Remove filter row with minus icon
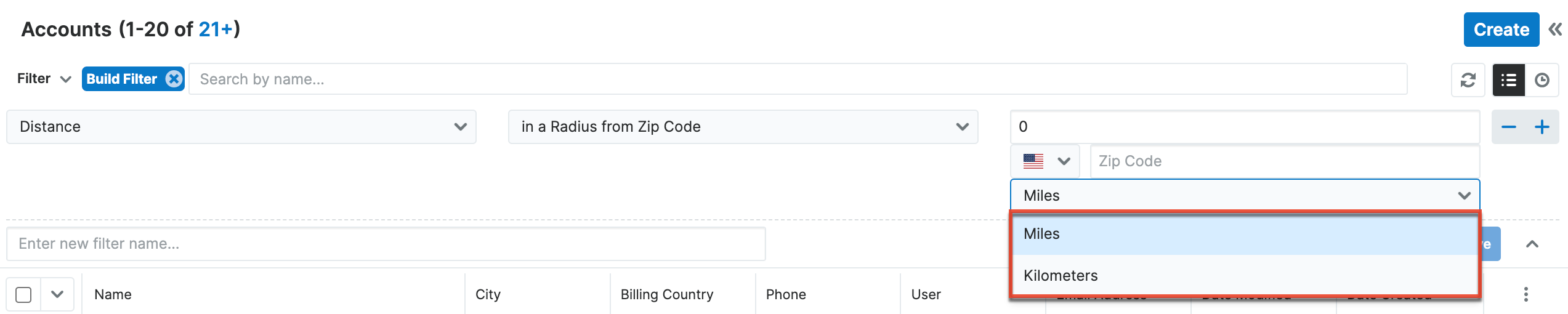 (x=1508, y=127)
